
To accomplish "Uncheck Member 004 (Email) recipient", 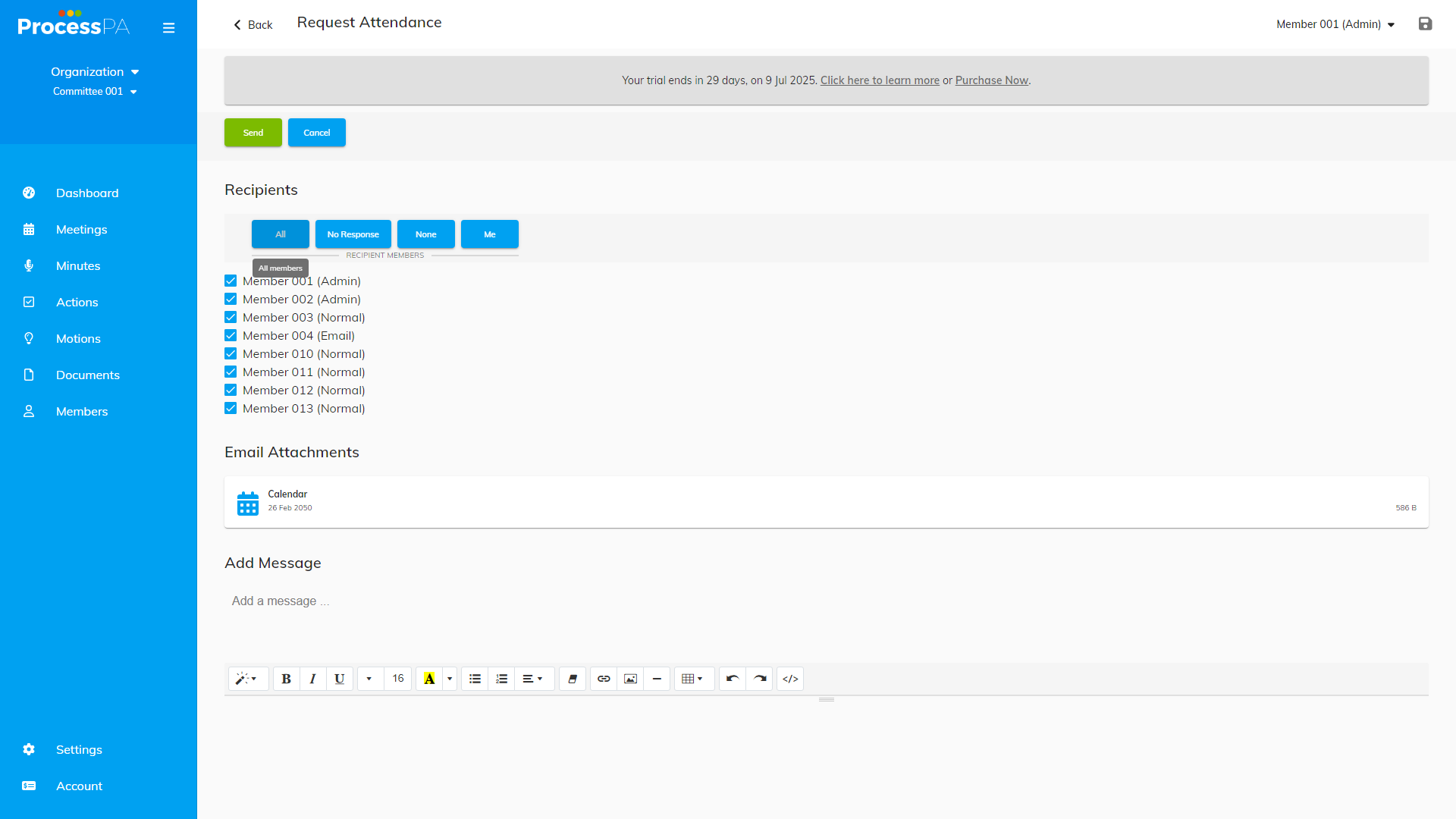I will coord(231,336).
